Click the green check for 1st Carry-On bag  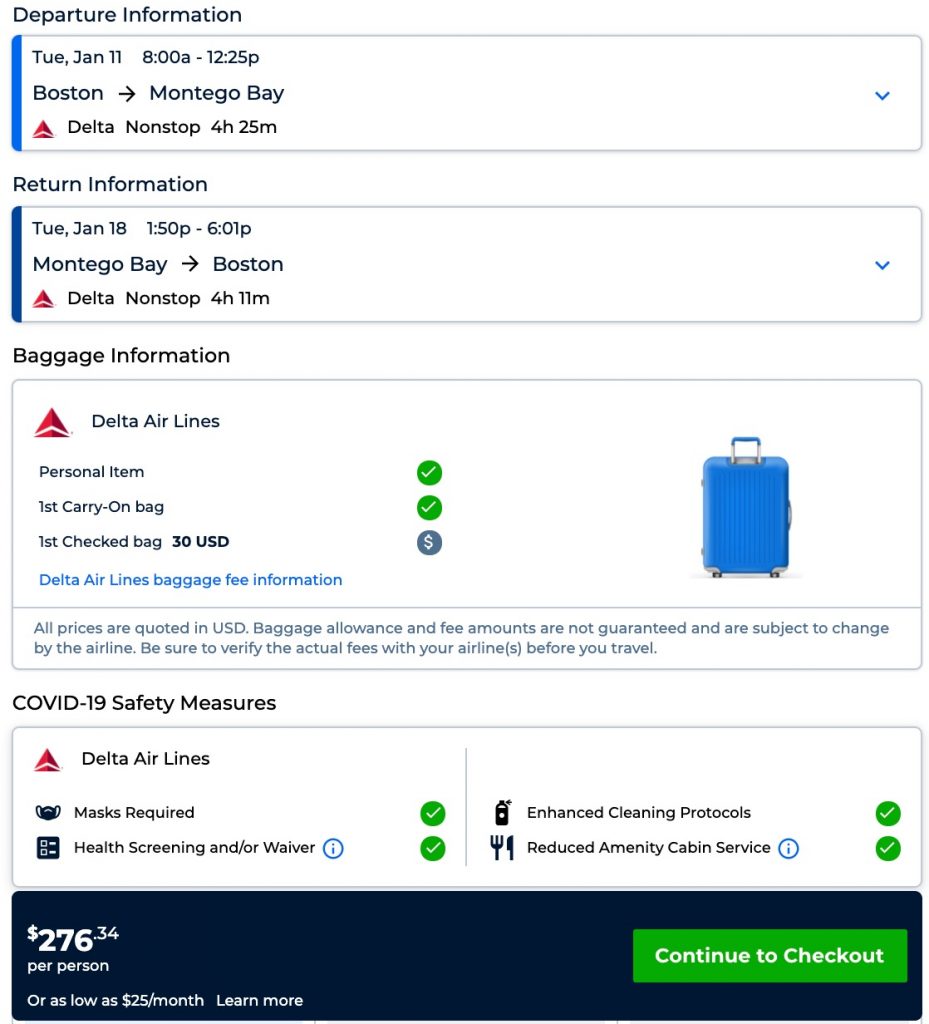(x=429, y=508)
